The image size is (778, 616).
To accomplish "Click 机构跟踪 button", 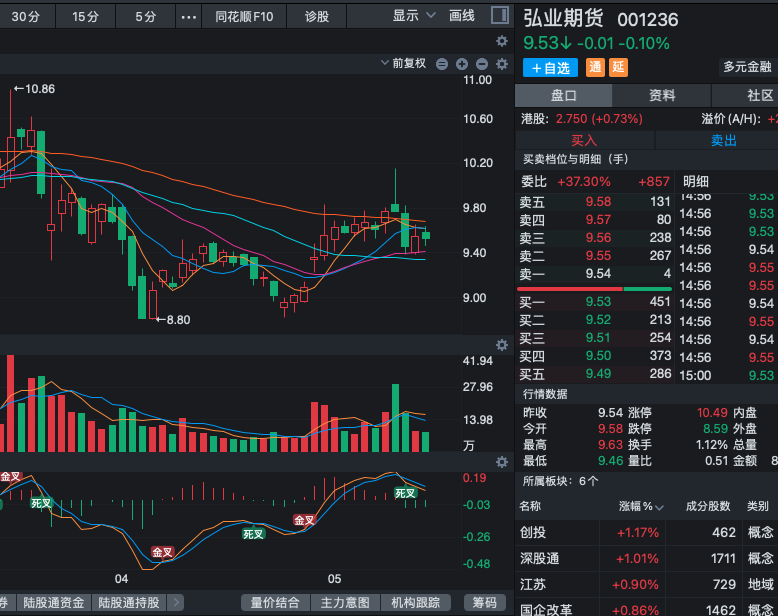I will [415, 603].
